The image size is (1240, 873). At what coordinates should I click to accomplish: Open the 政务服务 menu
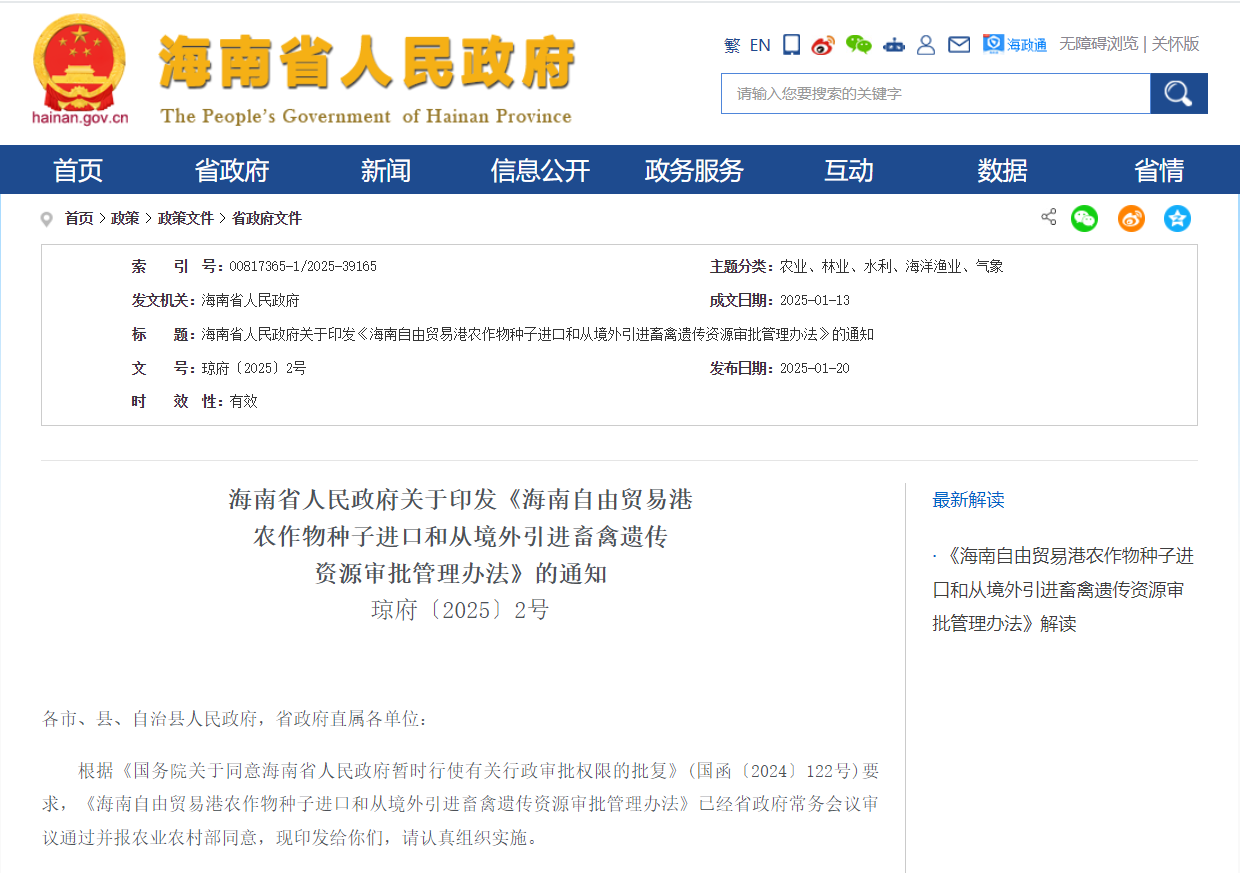coord(694,171)
